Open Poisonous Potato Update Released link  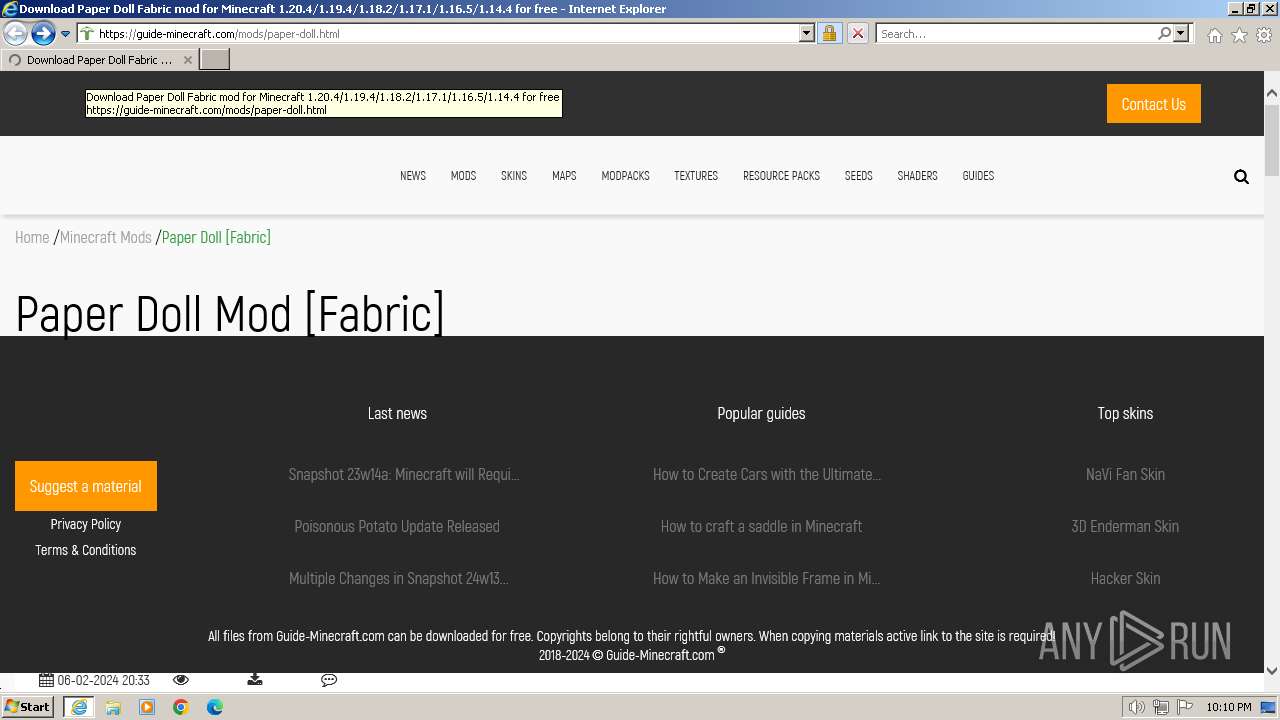tap(397, 526)
